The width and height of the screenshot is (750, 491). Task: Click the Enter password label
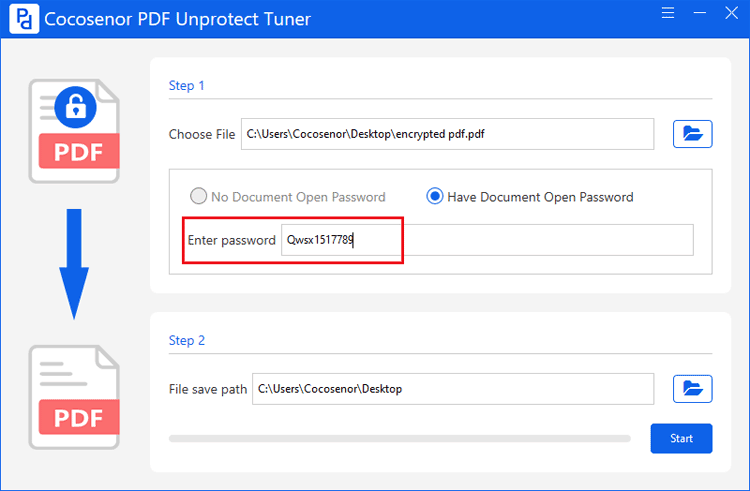pyautogui.click(x=232, y=240)
